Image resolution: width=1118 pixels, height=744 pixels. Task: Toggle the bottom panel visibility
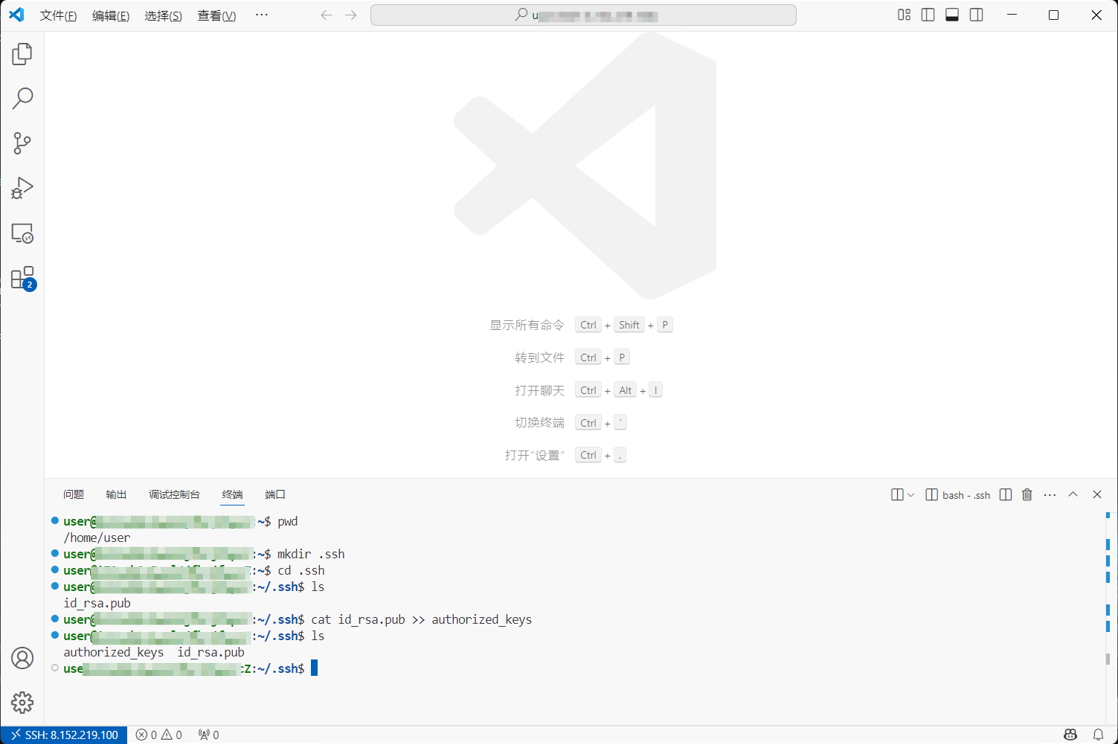(952, 15)
